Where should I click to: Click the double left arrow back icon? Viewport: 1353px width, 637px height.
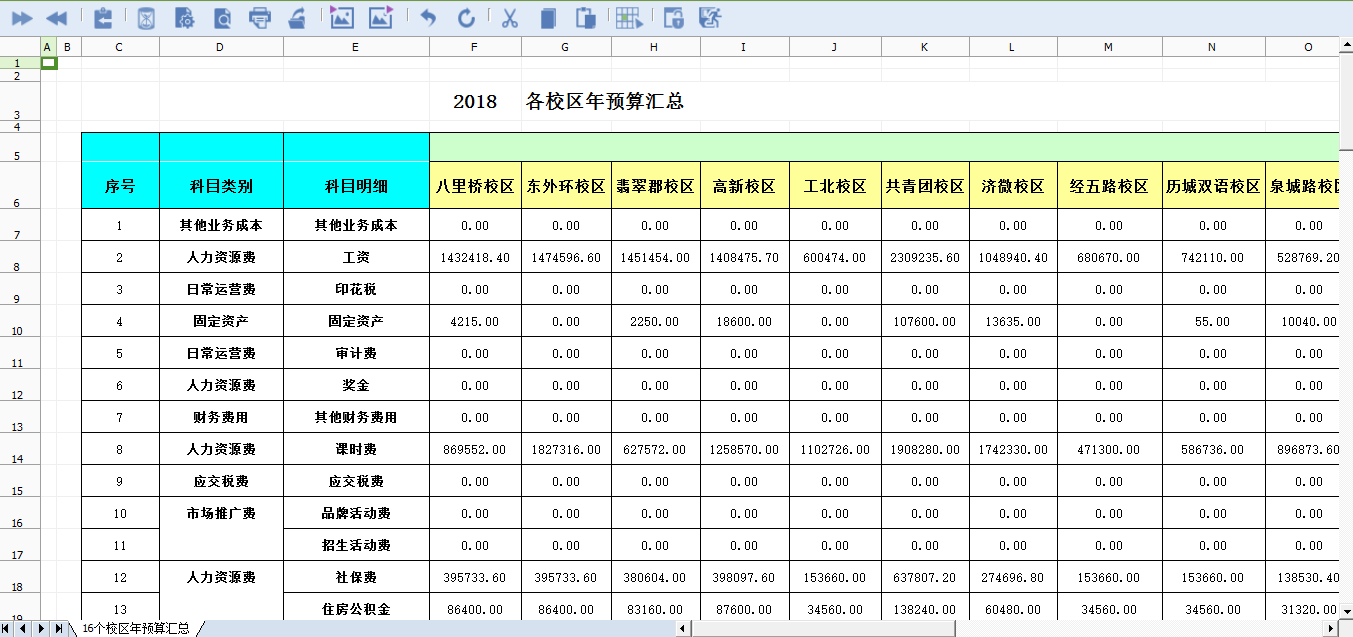click(x=57, y=17)
